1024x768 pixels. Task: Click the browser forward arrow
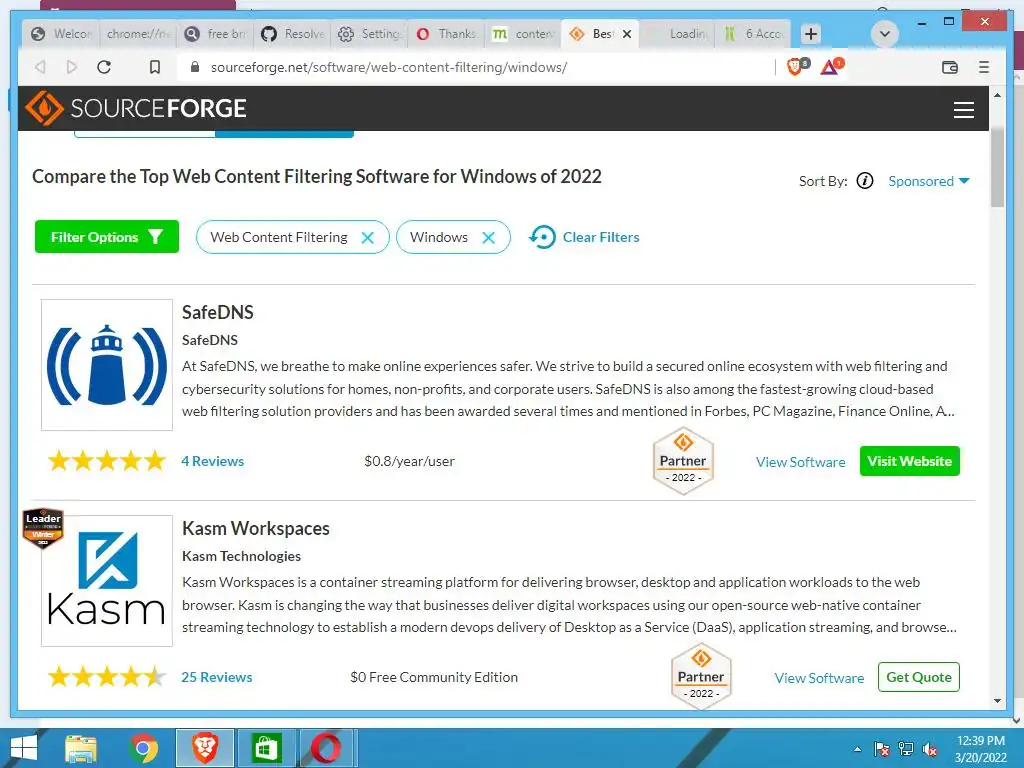(x=72, y=67)
